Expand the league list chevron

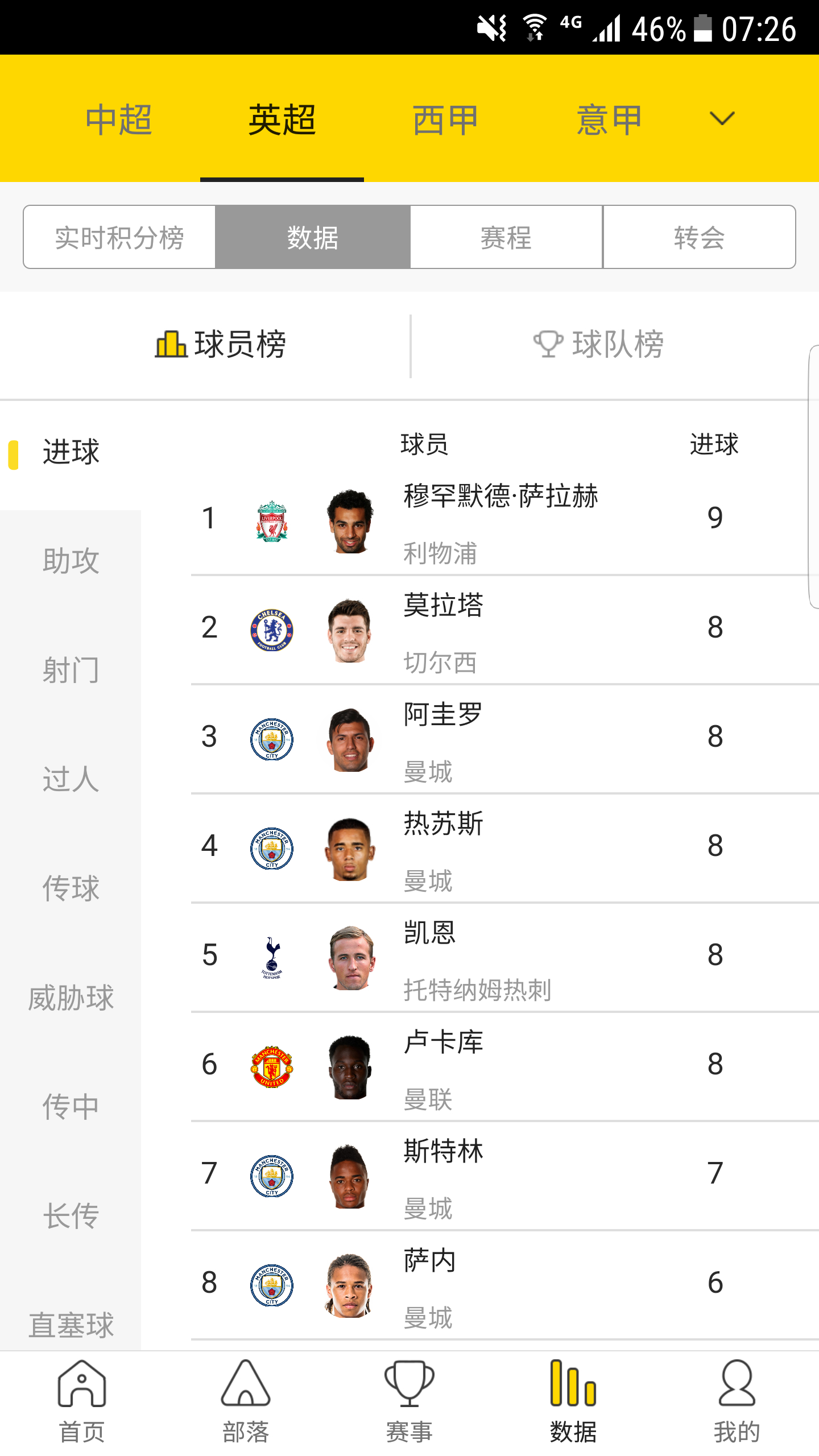722,119
